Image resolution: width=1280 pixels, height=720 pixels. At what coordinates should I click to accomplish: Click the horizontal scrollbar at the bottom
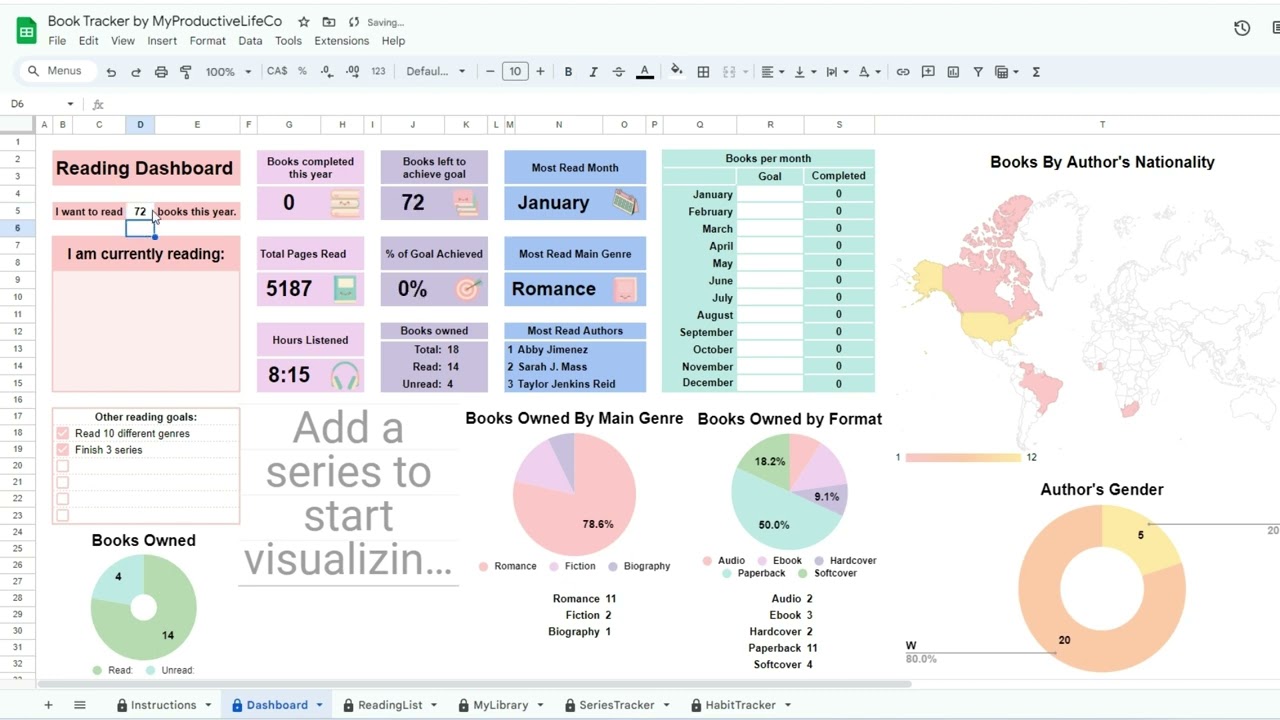pos(474,684)
